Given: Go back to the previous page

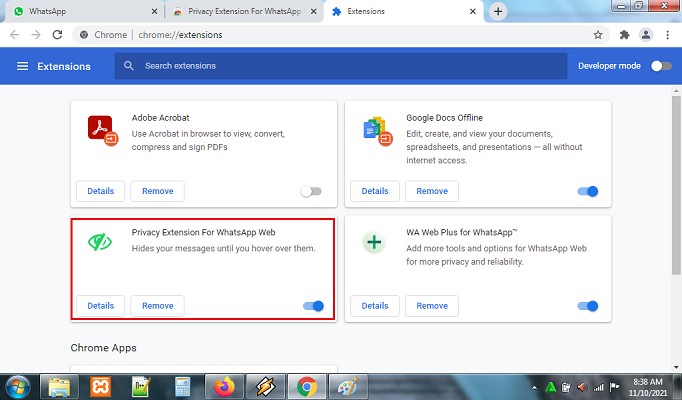Looking at the screenshot, I should [x=15, y=35].
